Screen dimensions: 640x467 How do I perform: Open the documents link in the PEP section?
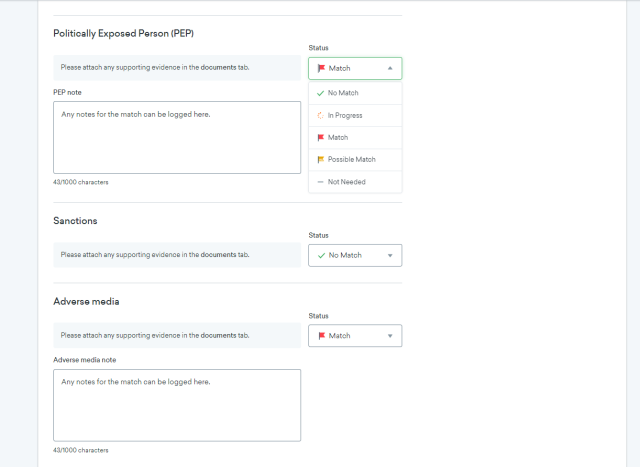[218, 67]
